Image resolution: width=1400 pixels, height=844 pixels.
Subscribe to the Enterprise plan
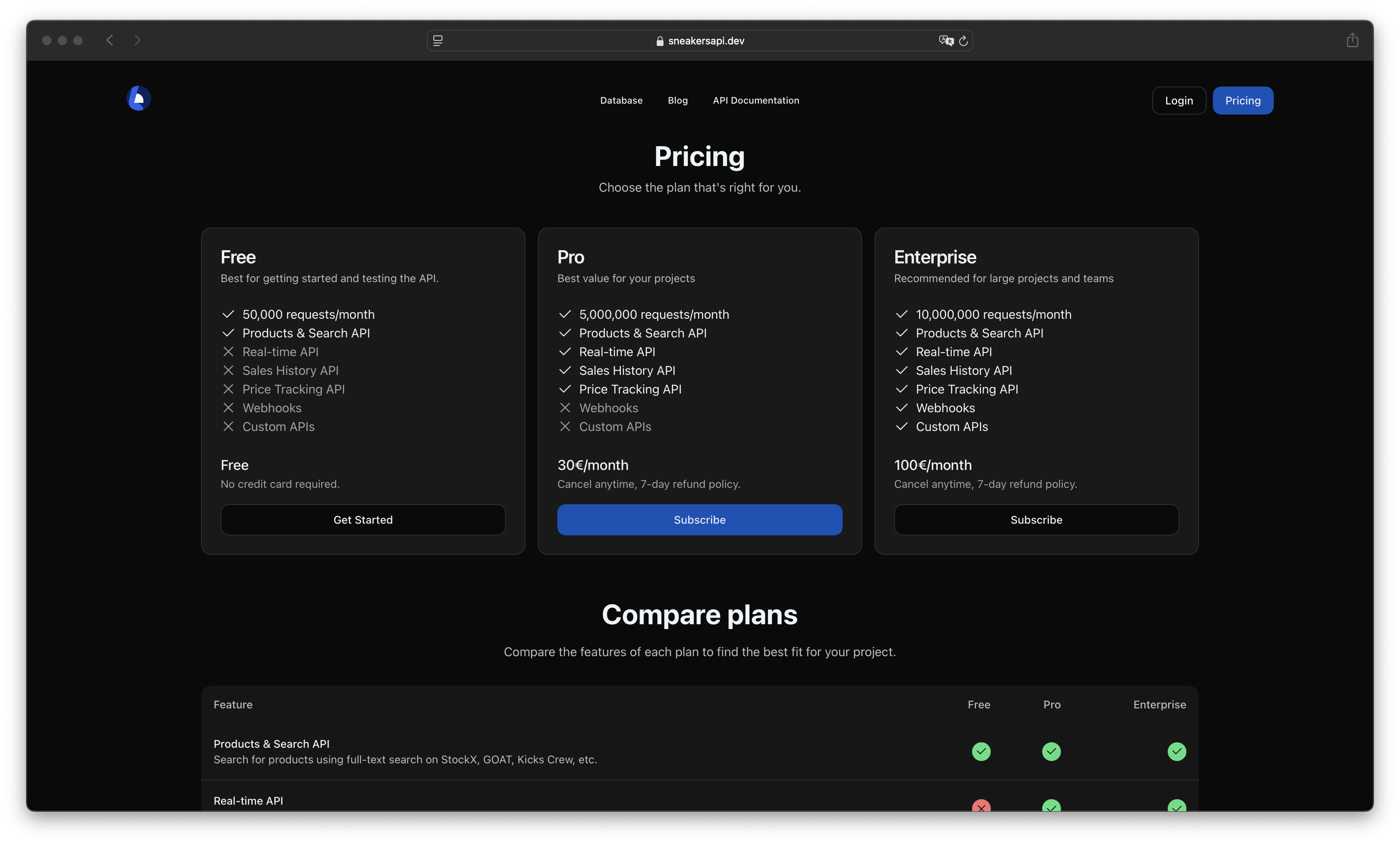point(1036,520)
